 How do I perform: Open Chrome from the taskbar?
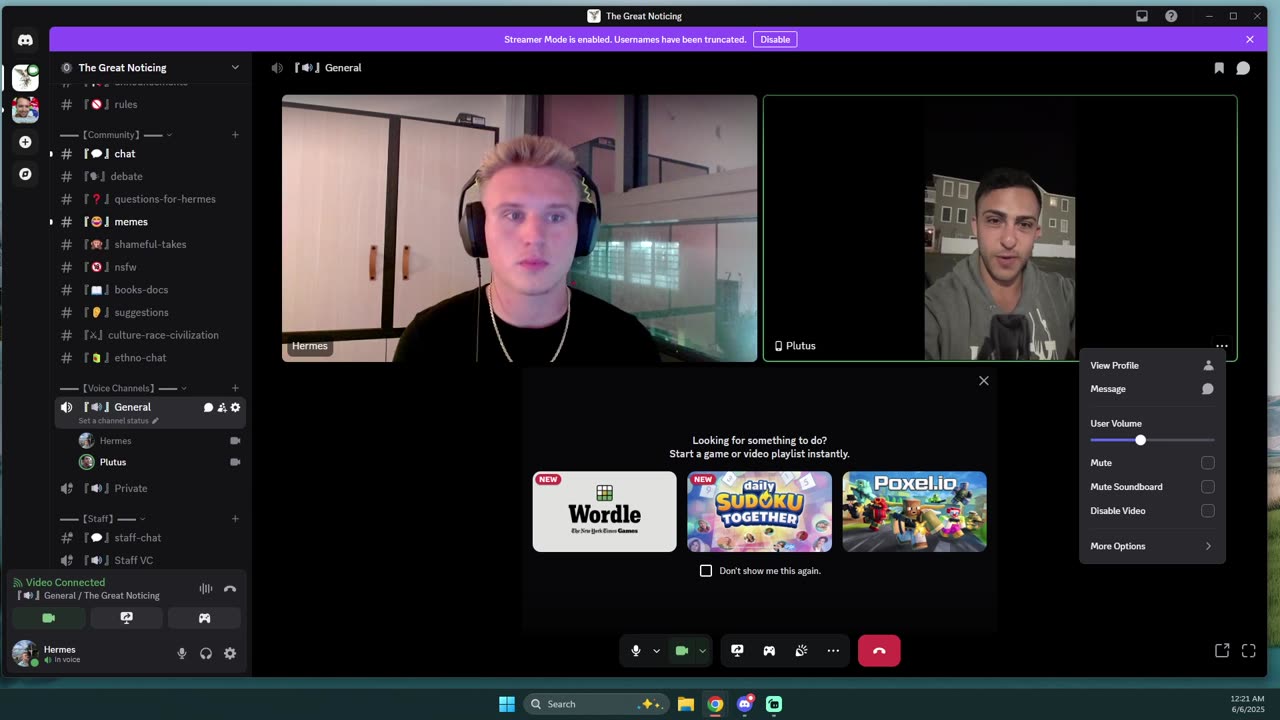715,704
